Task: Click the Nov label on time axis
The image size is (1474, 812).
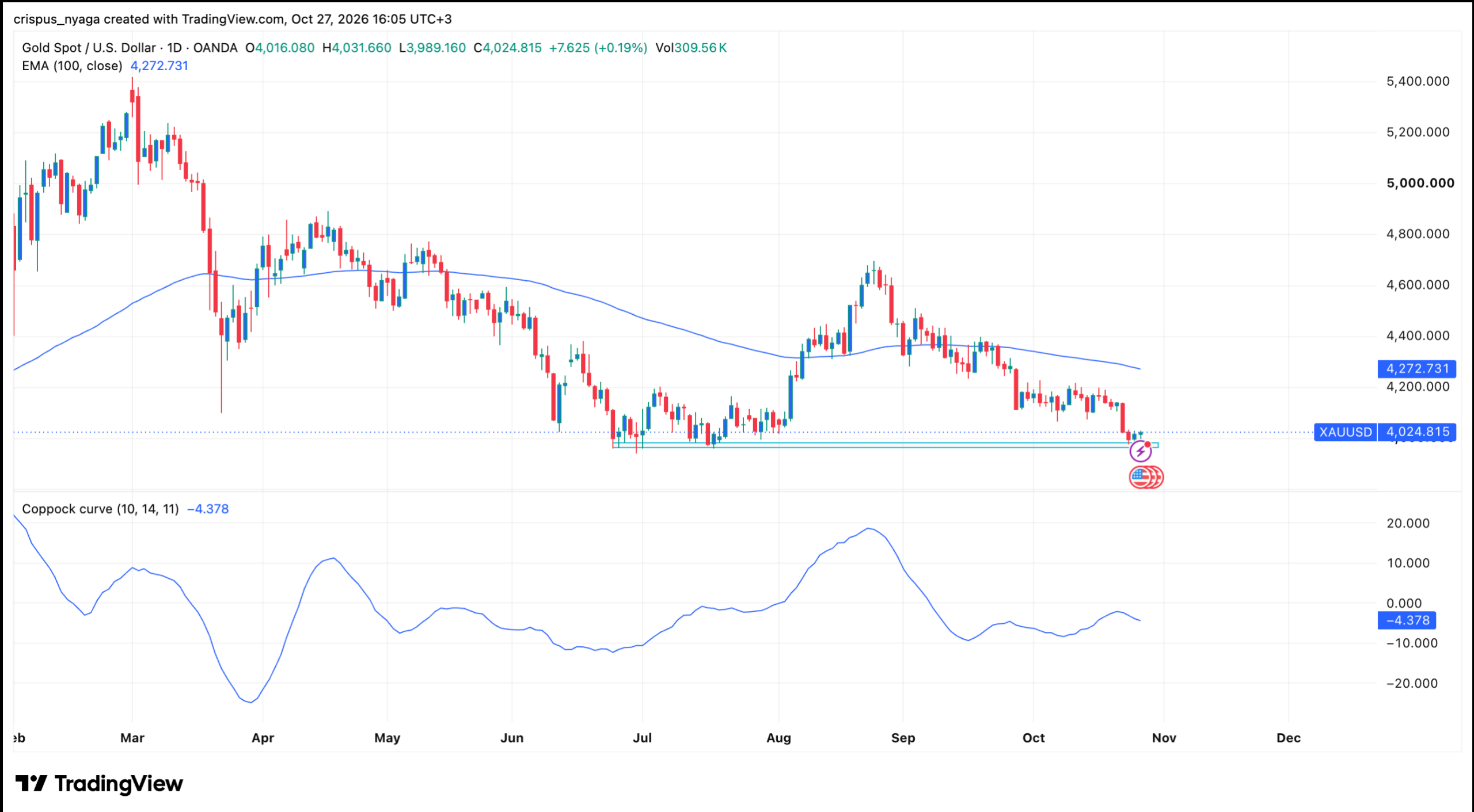Action: coord(1164,738)
